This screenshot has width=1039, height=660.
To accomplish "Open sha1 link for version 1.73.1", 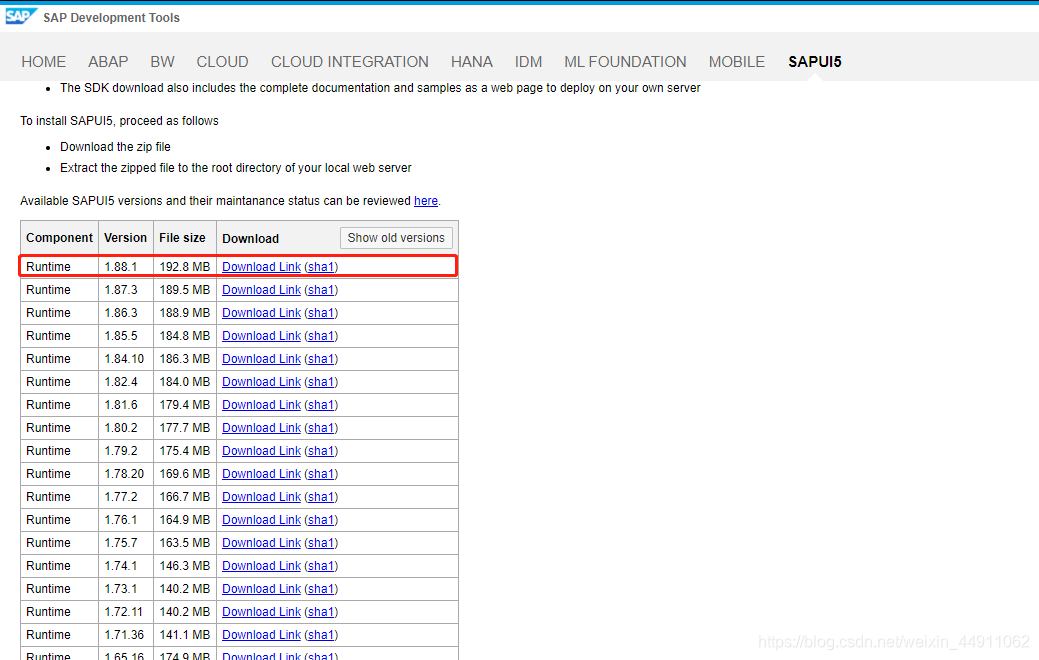I will click(321, 588).
